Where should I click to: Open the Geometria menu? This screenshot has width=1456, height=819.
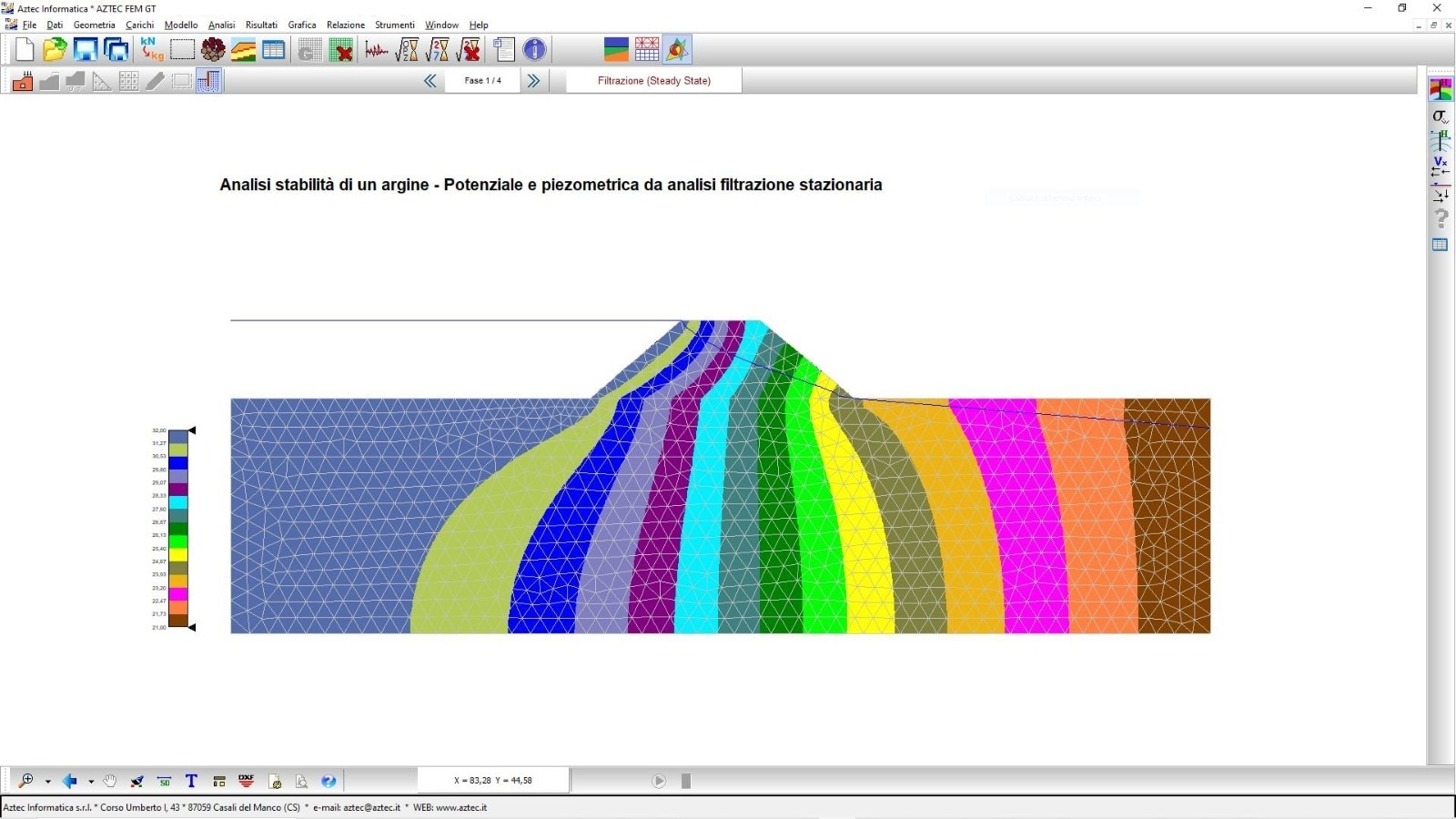95,25
